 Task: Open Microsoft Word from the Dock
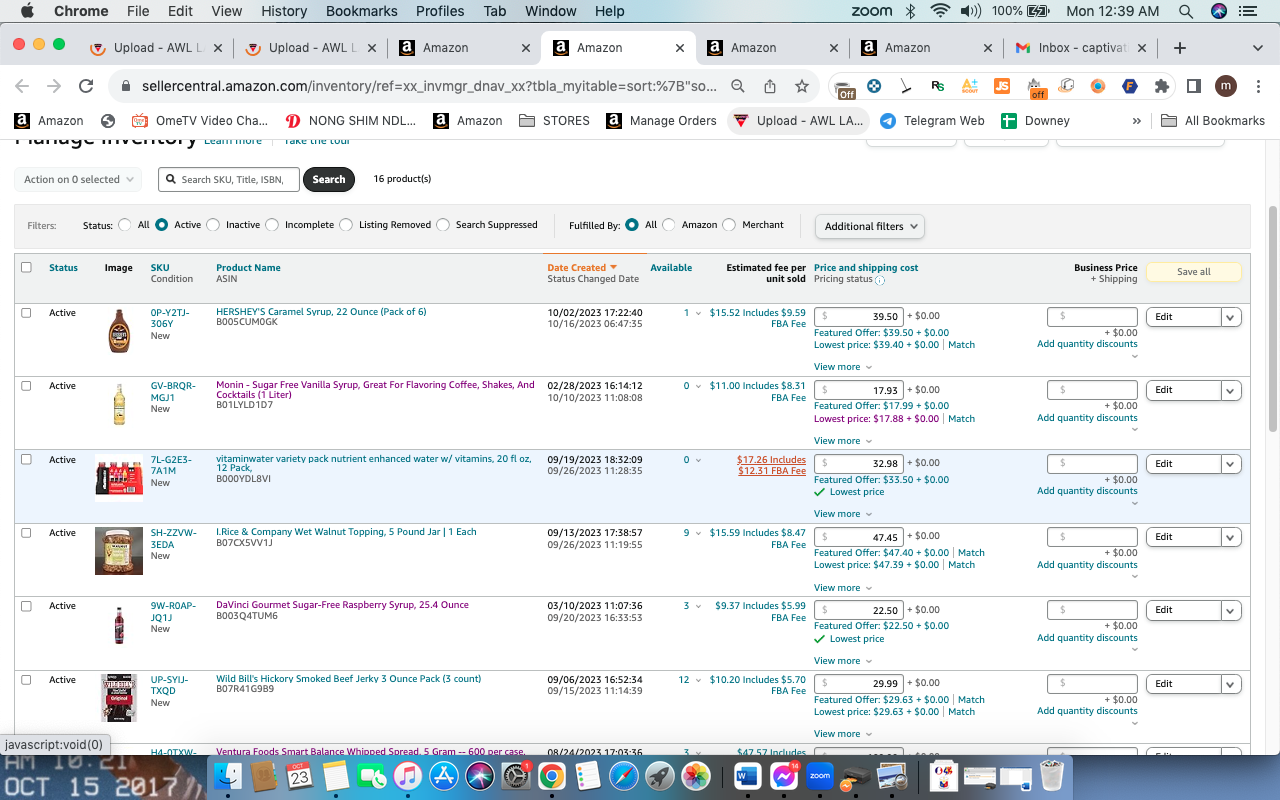[748, 776]
